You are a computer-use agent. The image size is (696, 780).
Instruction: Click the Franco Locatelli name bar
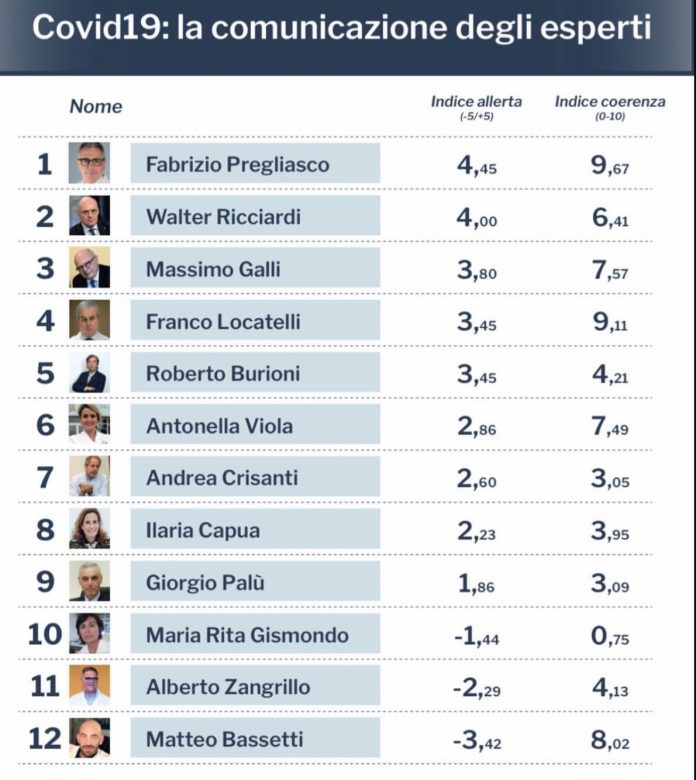[255, 320]
